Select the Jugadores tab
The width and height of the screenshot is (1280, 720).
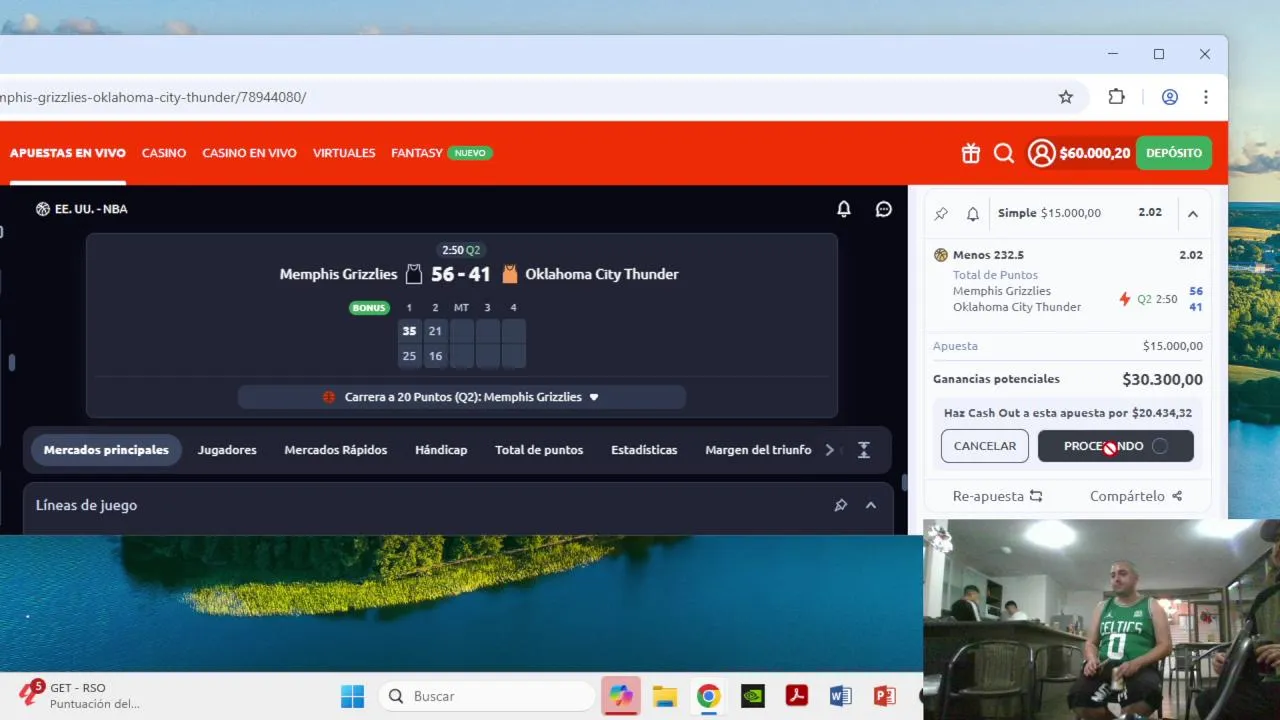pos(227,450)
